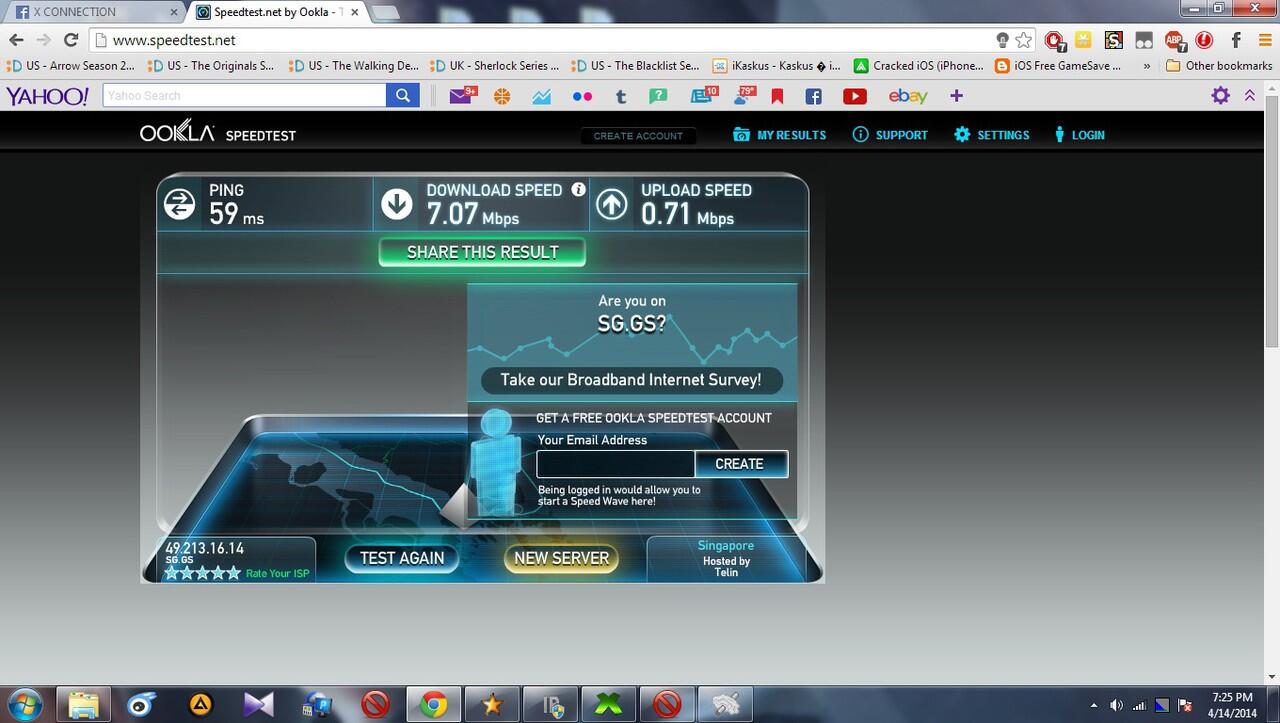Open eBay from the Yahoo toolbar

pyautogui.click(x=908, y=96)
